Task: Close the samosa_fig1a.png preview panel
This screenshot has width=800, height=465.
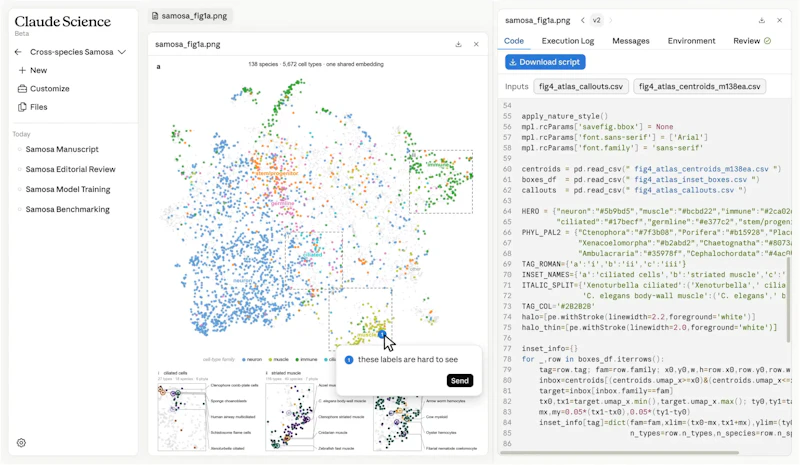Action: pyautogui.click(x=476, y=44)
